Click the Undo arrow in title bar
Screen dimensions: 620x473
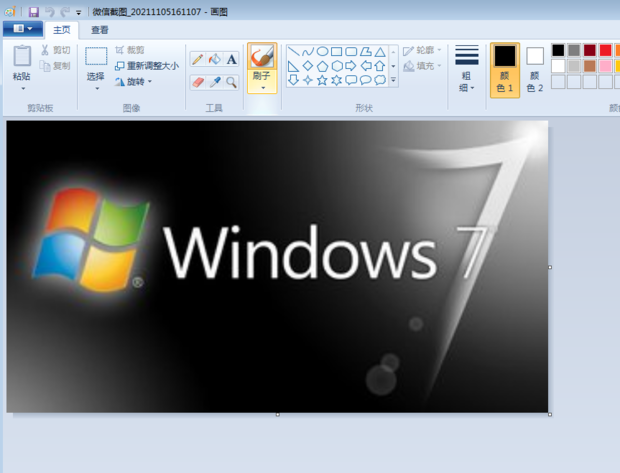pos(50,12)
